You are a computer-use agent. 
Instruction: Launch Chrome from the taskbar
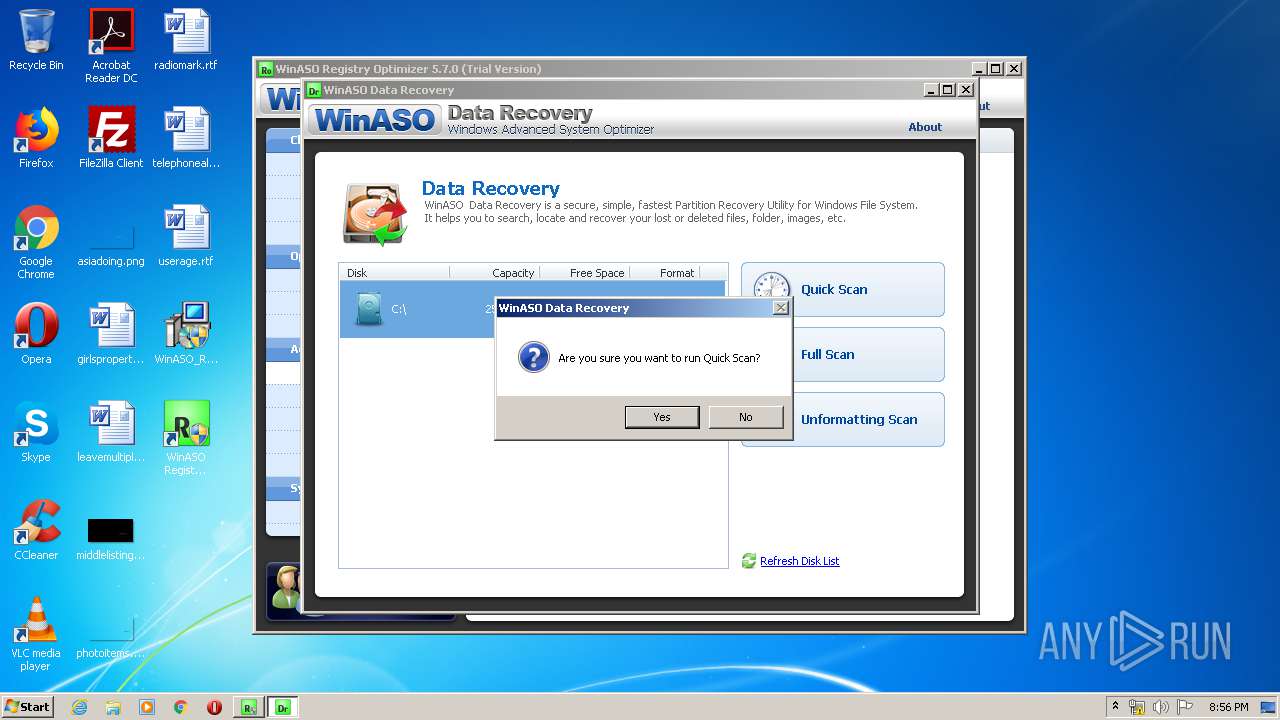pyautogui.click(x=181, y=707)
